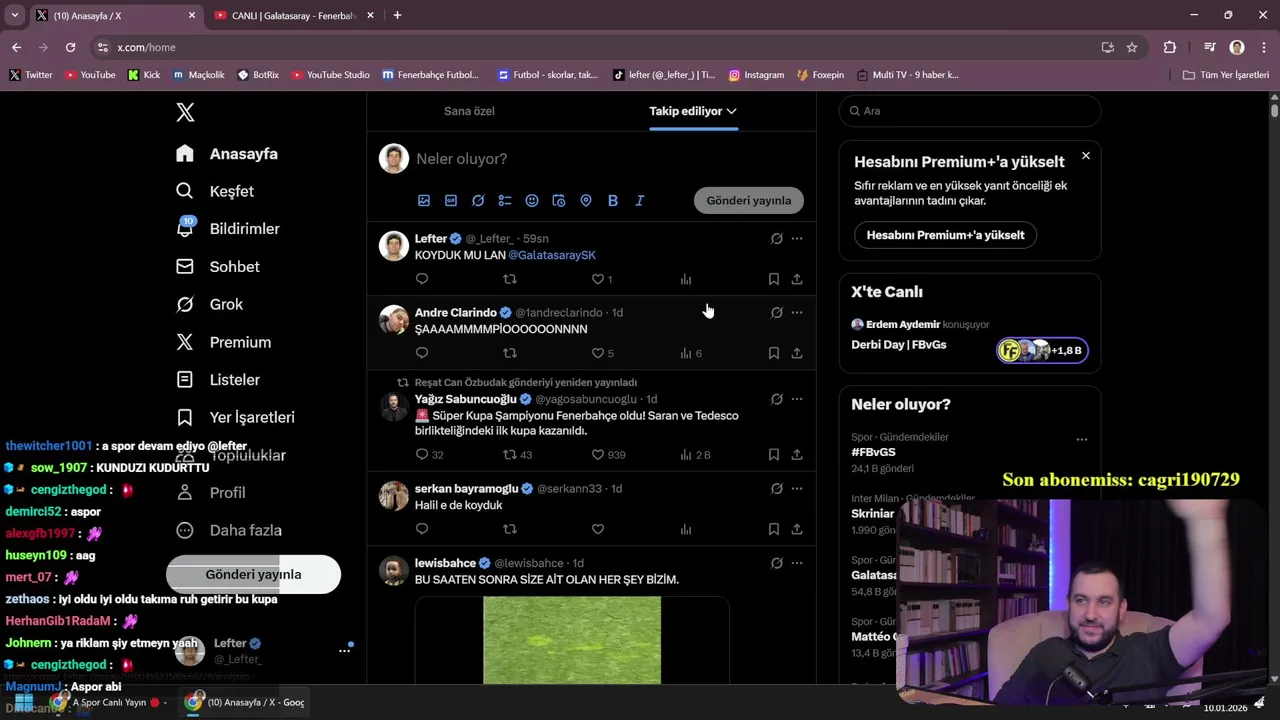This screenshot has height=720, width=1280.
Task: Click the Ara search field
Action: pos(970,111)
